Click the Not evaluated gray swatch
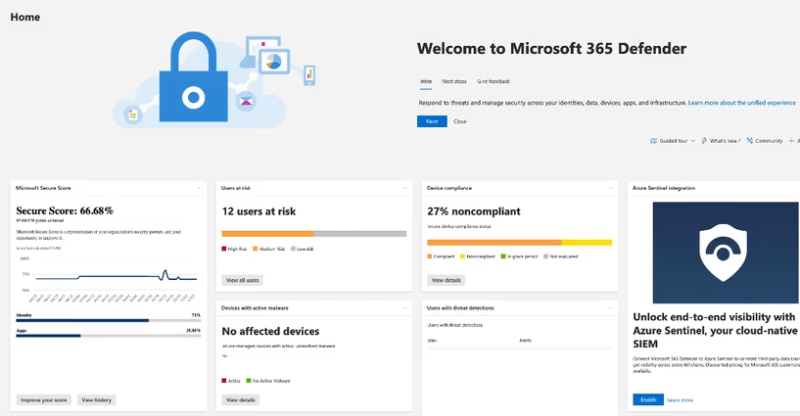The height and width of the screenshot is (416, 800). 546,256
